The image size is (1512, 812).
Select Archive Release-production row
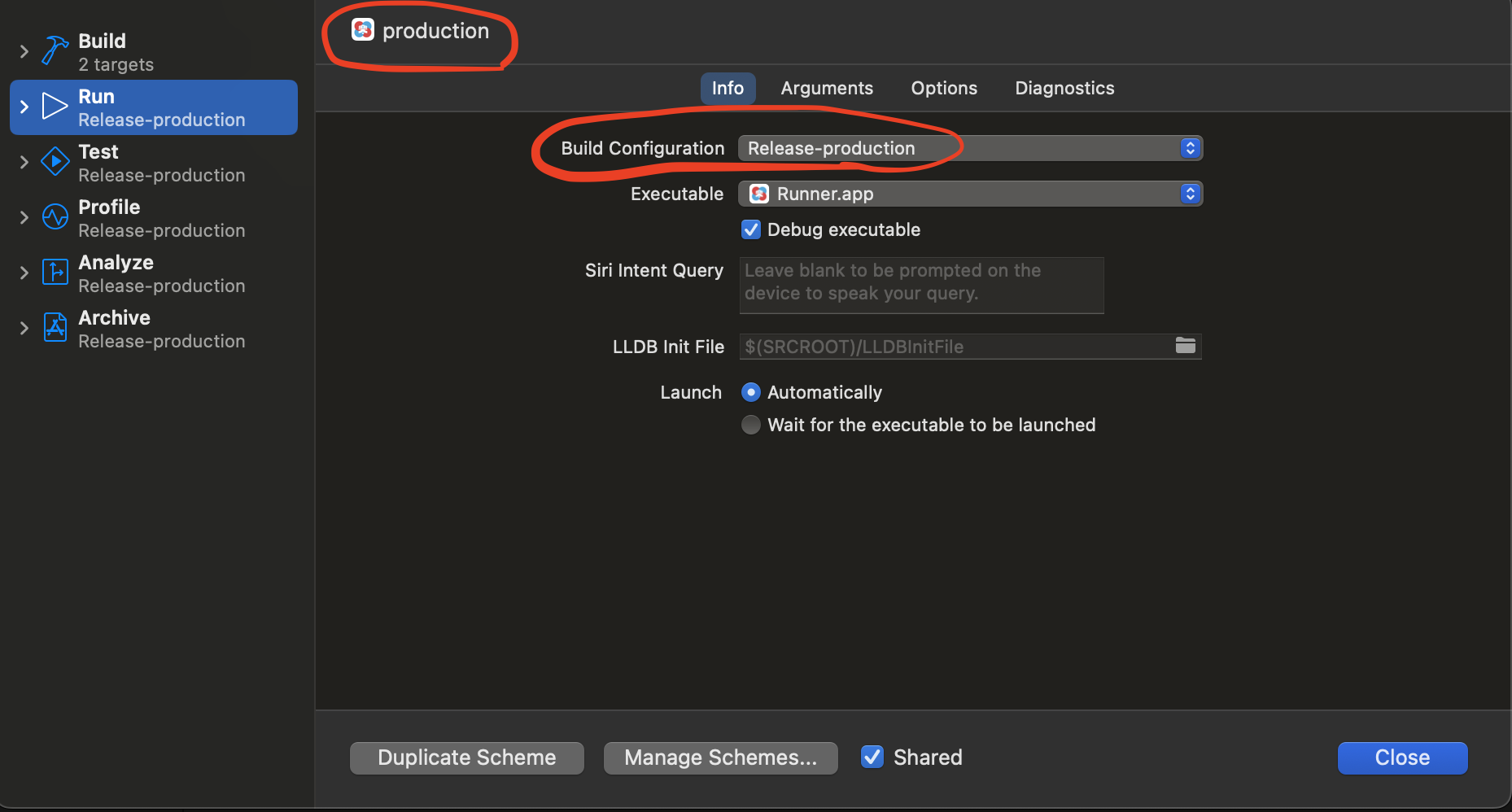[x=154, y=329]
